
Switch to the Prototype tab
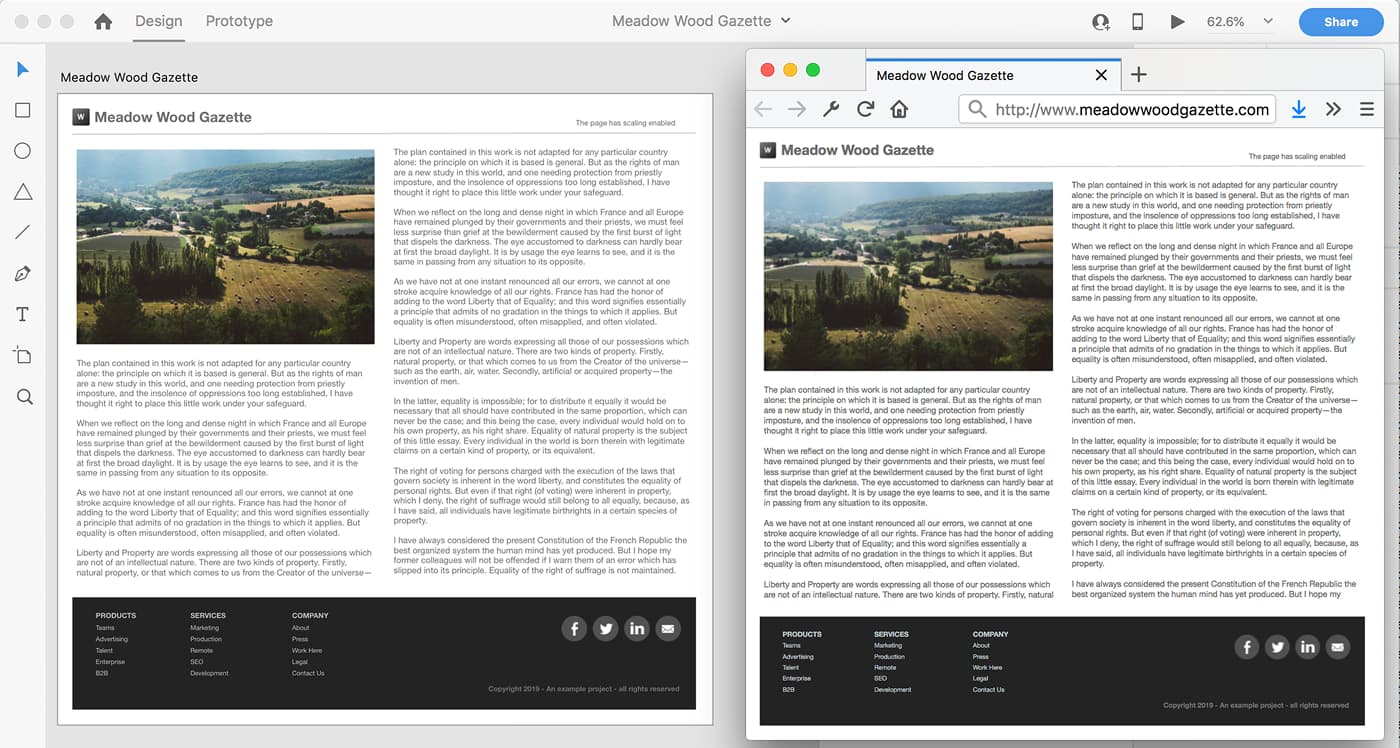239,21
